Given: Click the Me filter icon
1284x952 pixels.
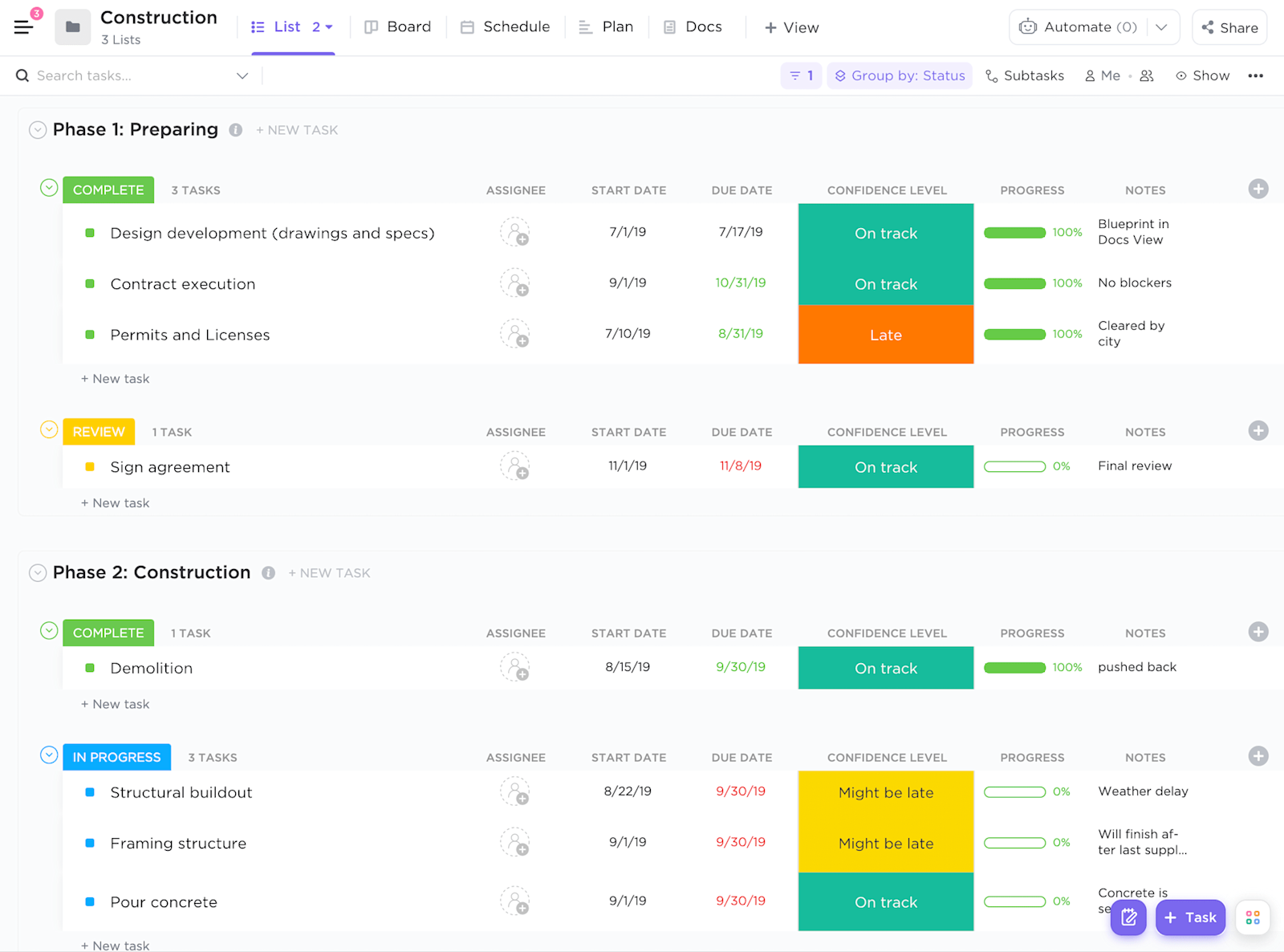Looking at the screenshot, I should point(1090,75).
